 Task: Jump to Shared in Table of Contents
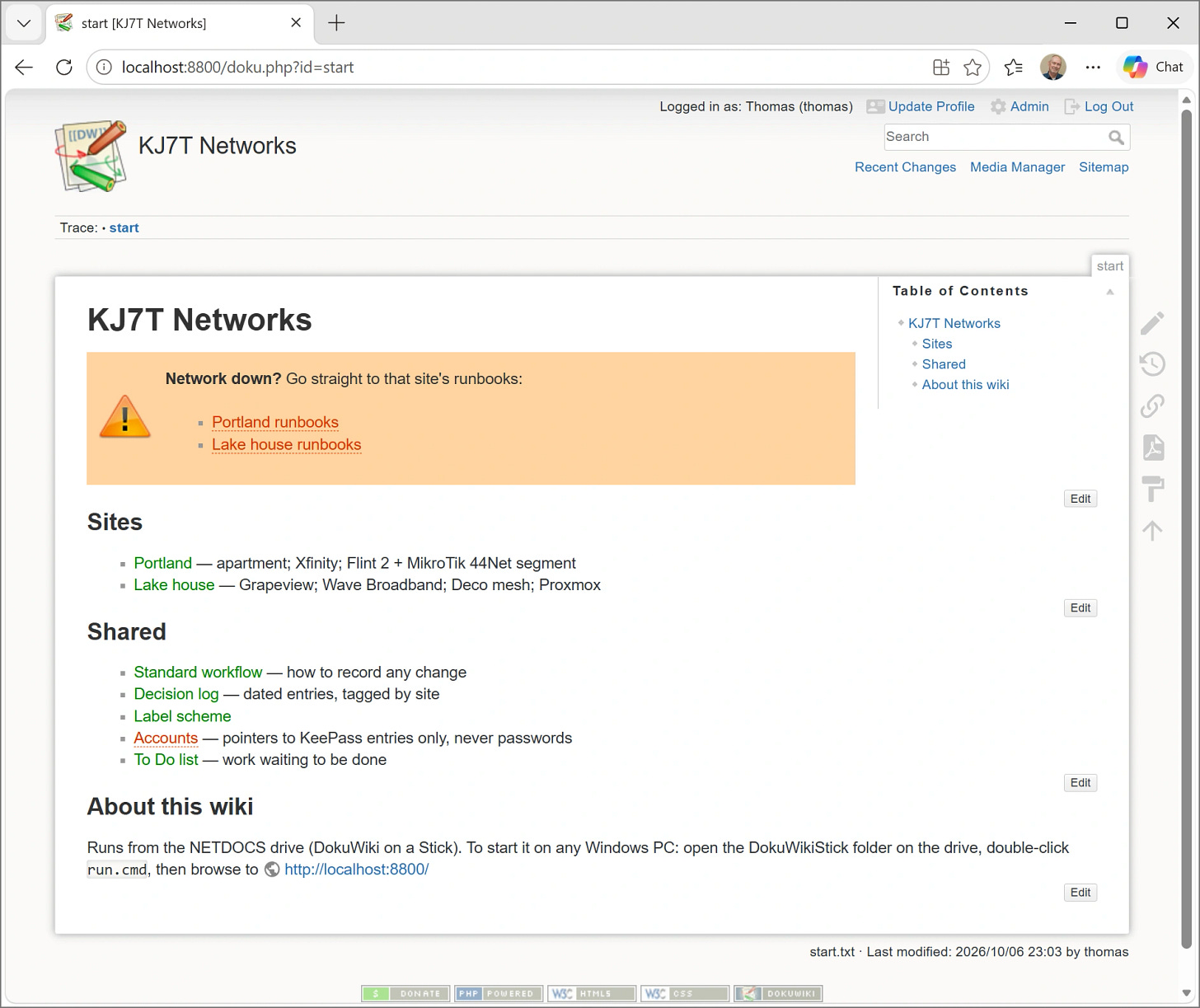click(944, 364)
